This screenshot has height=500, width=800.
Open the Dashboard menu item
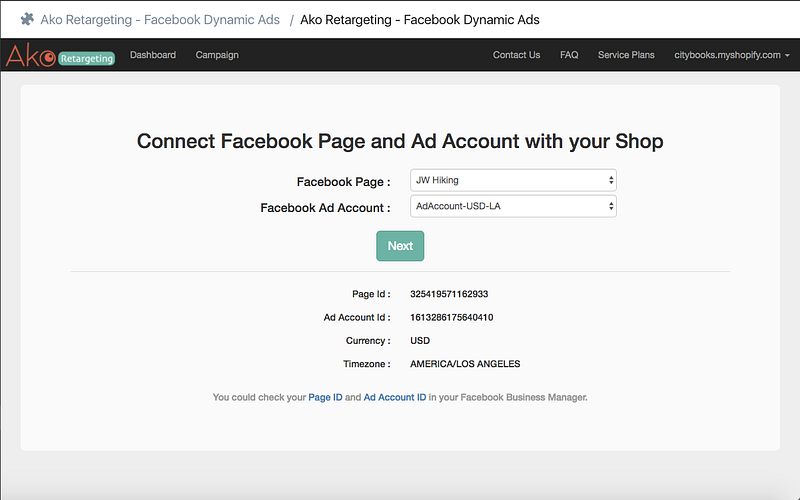tap(153, 55)
